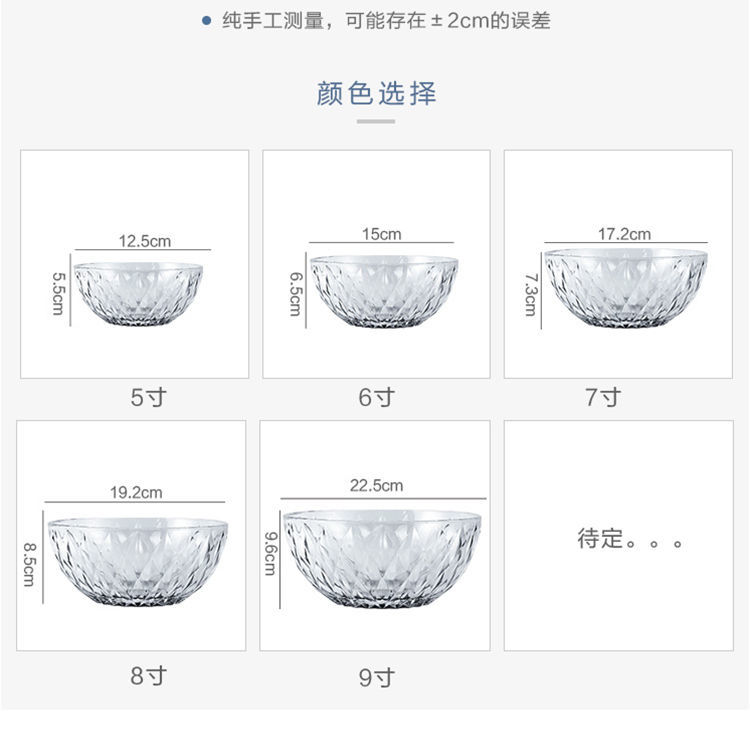Click the 12.5cm width label
The width and height of the screenshot is (750, 743).
pyautogui.click(x=145, y=240)
